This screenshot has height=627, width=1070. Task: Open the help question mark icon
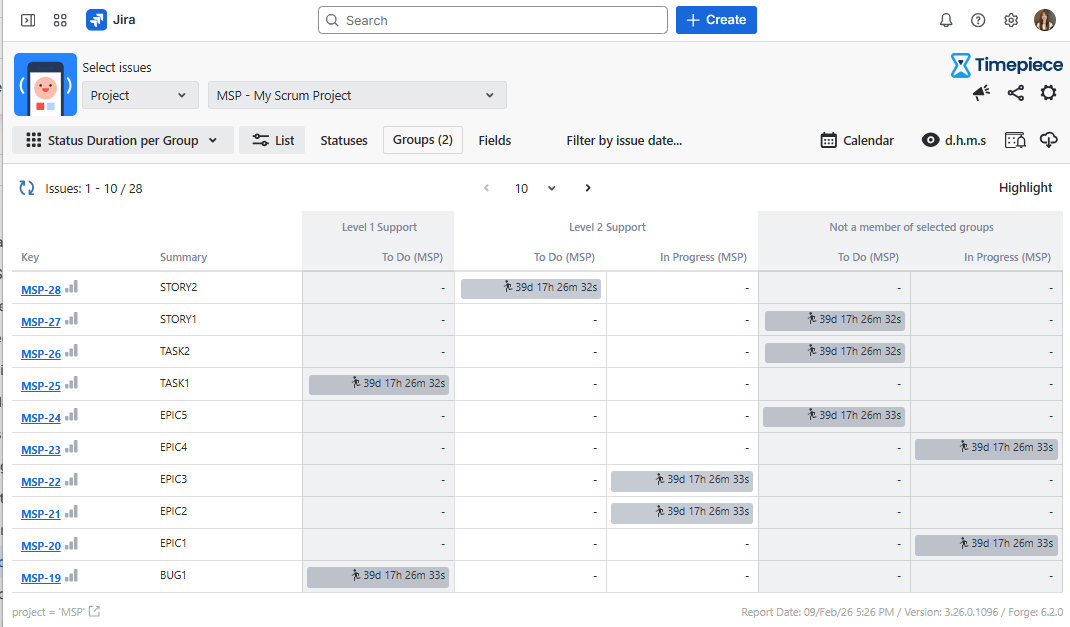click(x=978, y=20)
